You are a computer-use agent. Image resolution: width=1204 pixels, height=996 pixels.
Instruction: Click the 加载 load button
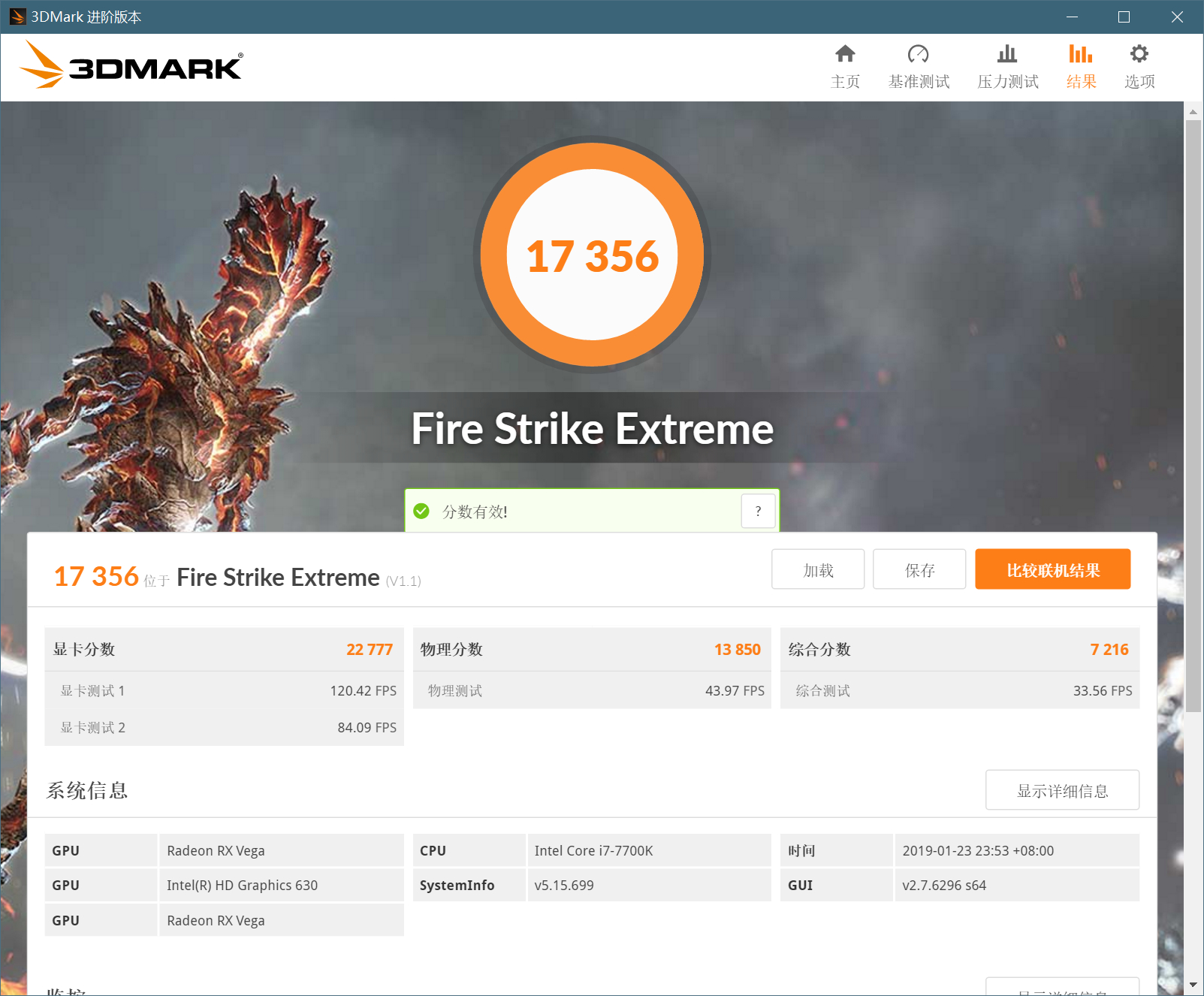[818, 569]
